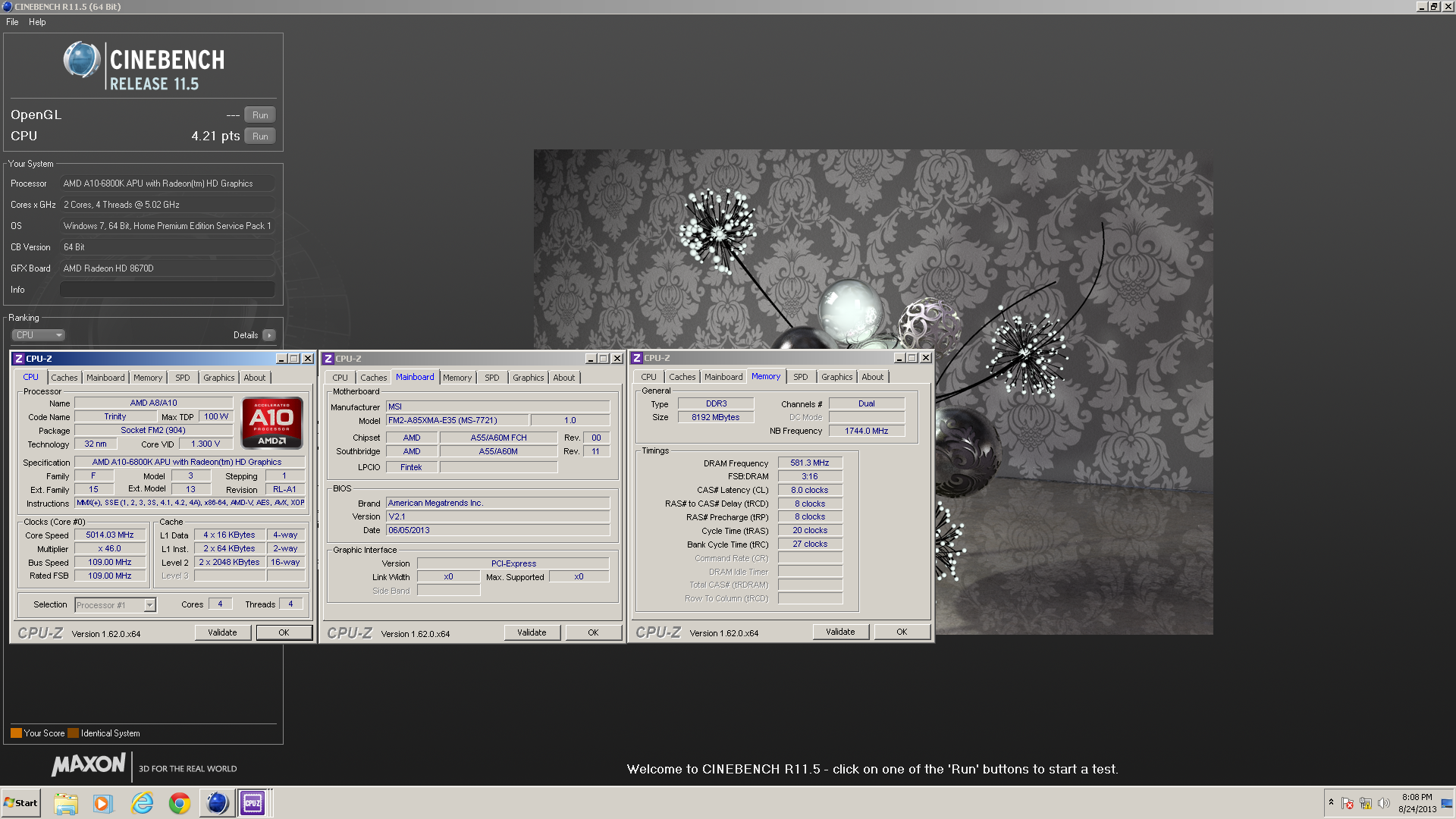Open the Graphics tab in the right CPU-Z window

(x=837, y=377)
